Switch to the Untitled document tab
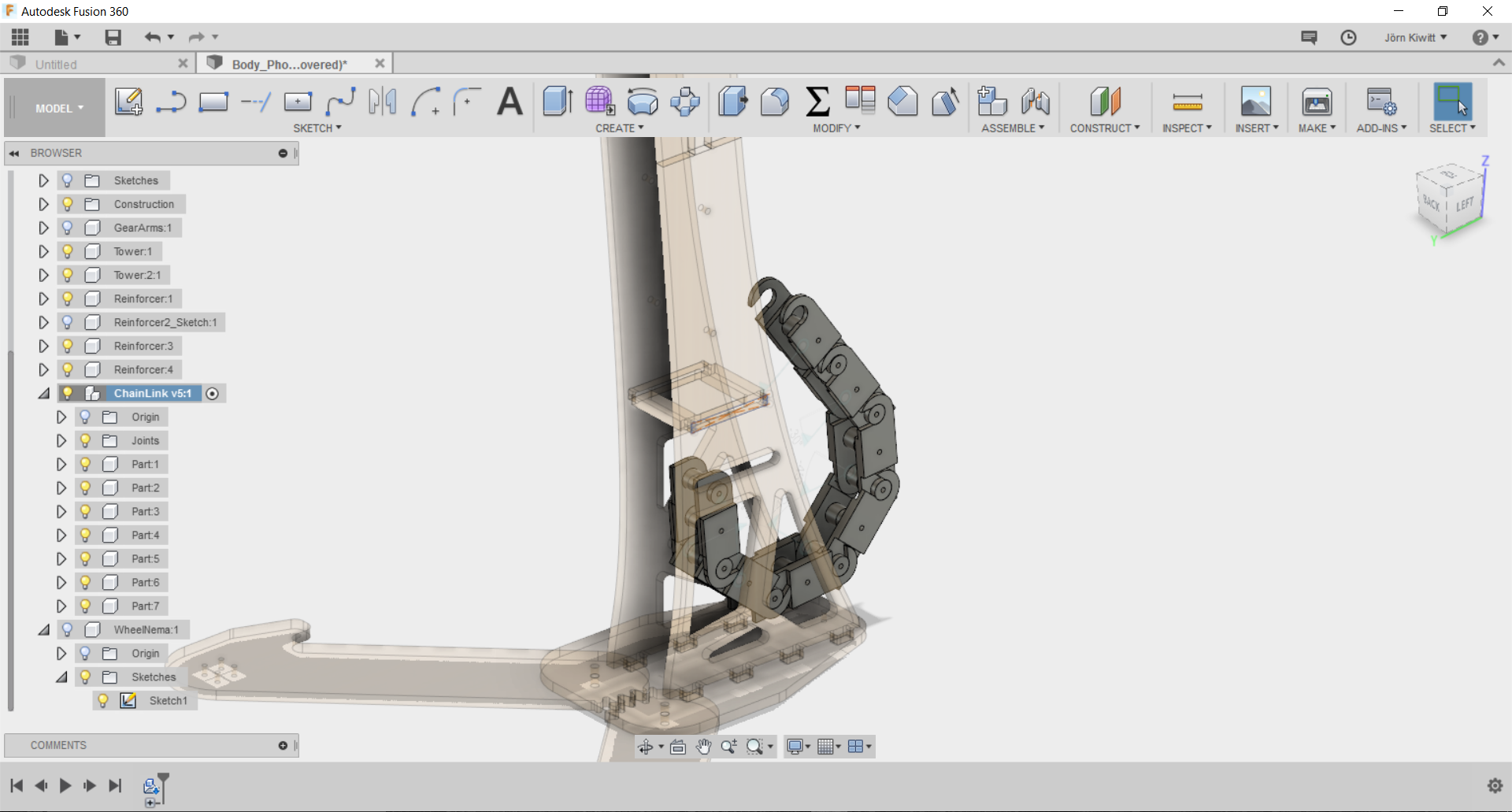The image size is (1512, 812). [56, 65]
